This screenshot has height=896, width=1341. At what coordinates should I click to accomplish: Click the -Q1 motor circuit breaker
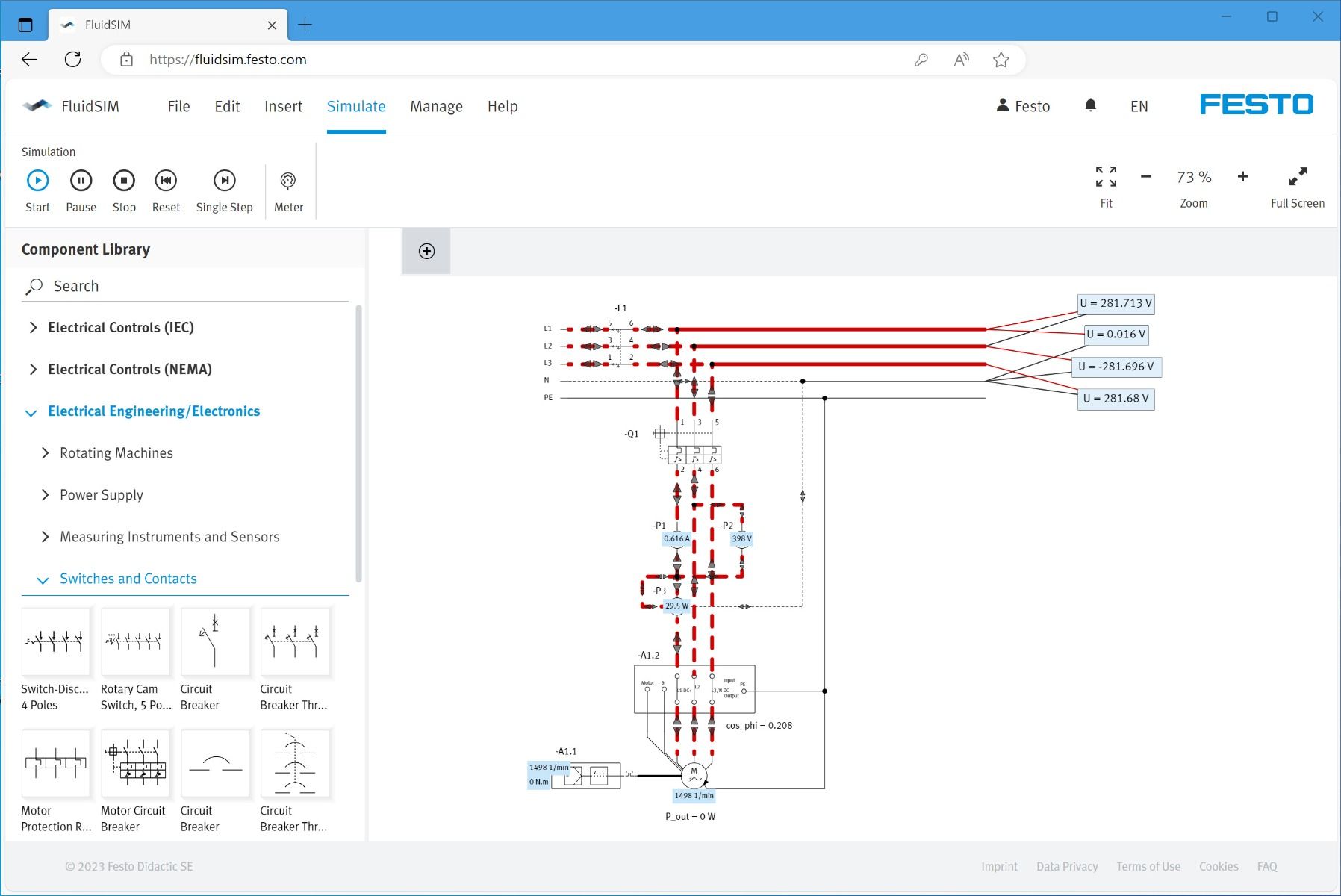[x=694, y=454]
